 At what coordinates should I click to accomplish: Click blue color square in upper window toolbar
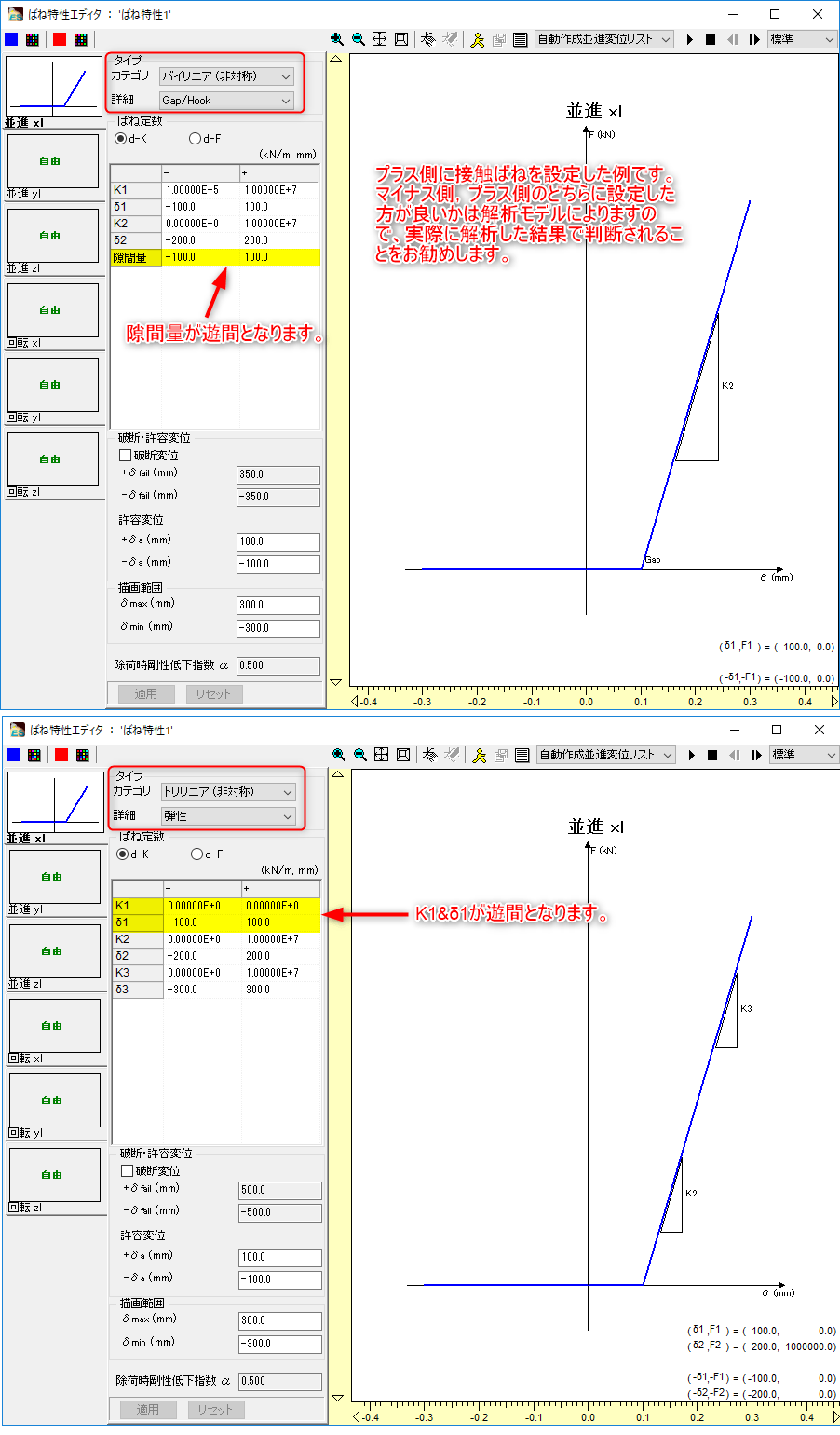pyautogui.click(x=11, y=39)
